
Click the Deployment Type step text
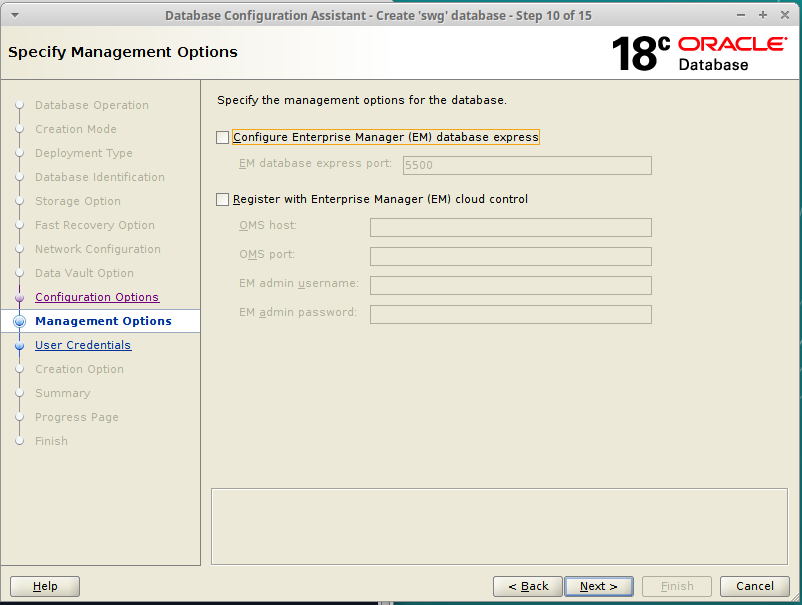tap(84, 153)
